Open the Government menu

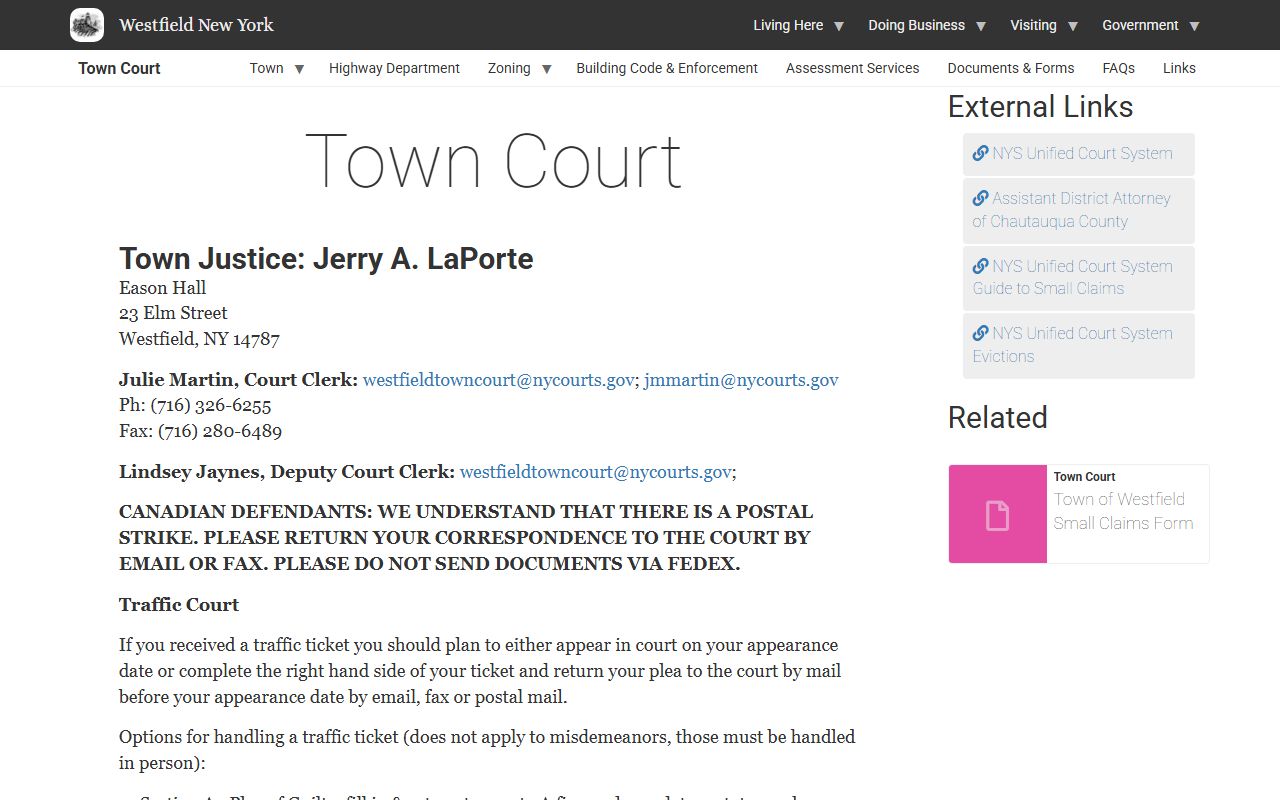(x=1140, y=25)
